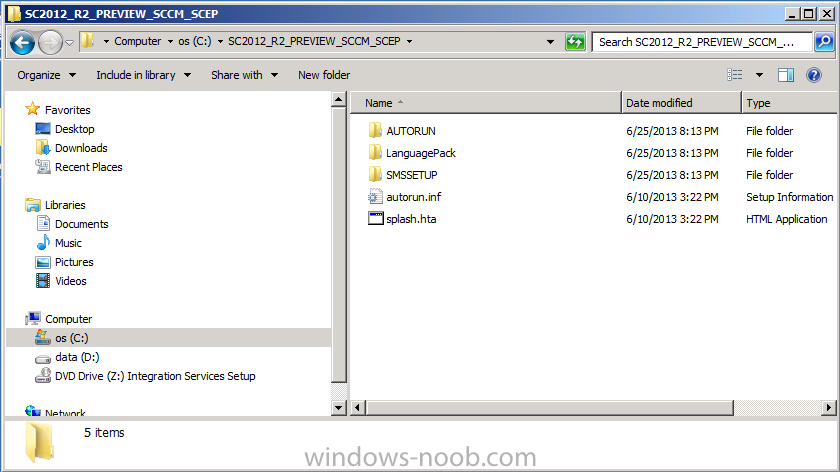Sort by the Date modified column header

(x=681, y=103)
